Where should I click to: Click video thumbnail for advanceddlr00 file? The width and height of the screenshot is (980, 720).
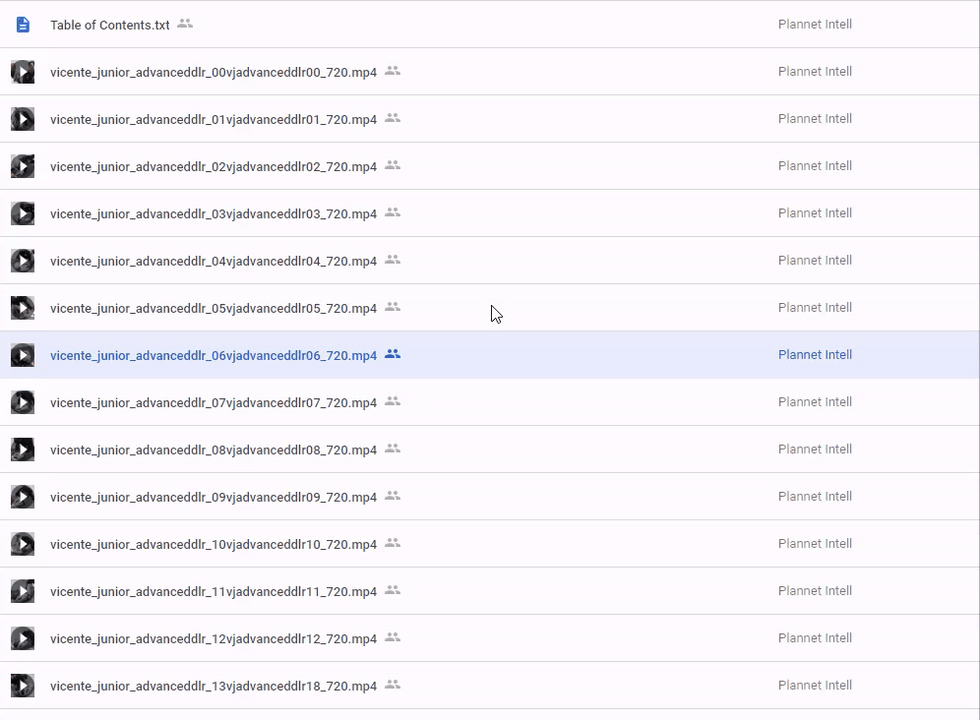[23, 72]
